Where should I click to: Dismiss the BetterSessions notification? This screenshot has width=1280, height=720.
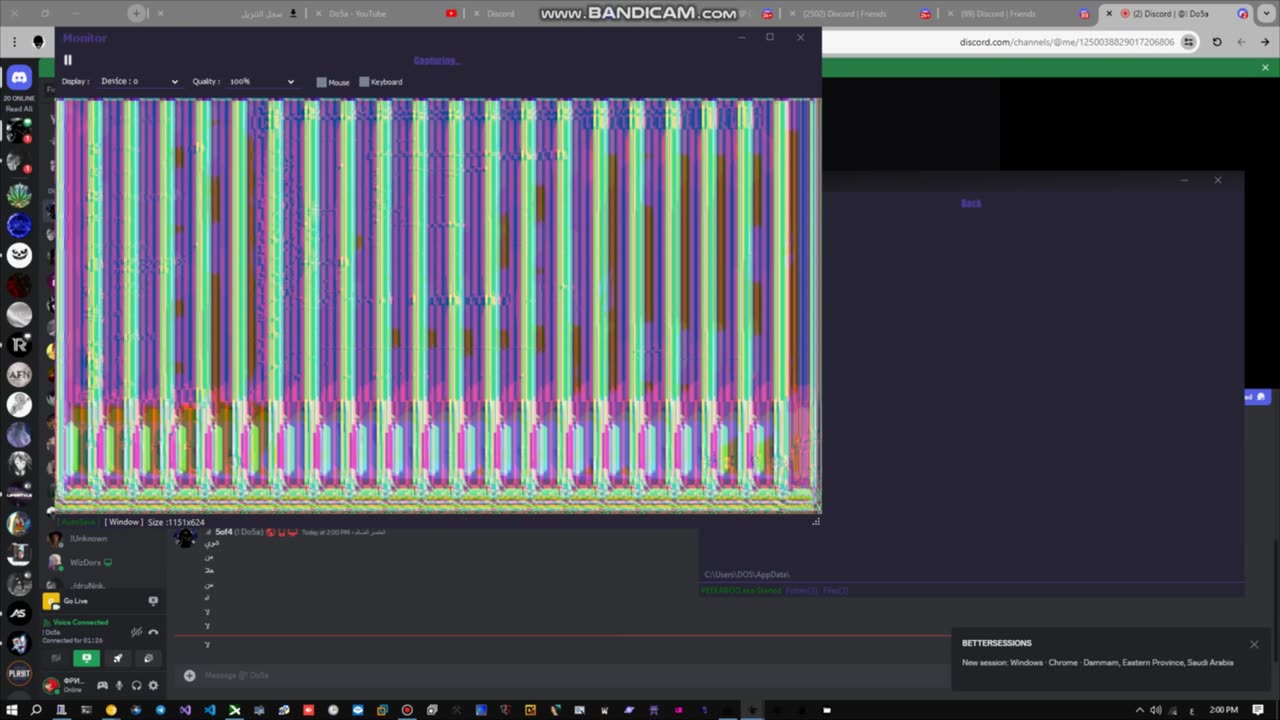pyautogui.click(x=1254, y=644)
